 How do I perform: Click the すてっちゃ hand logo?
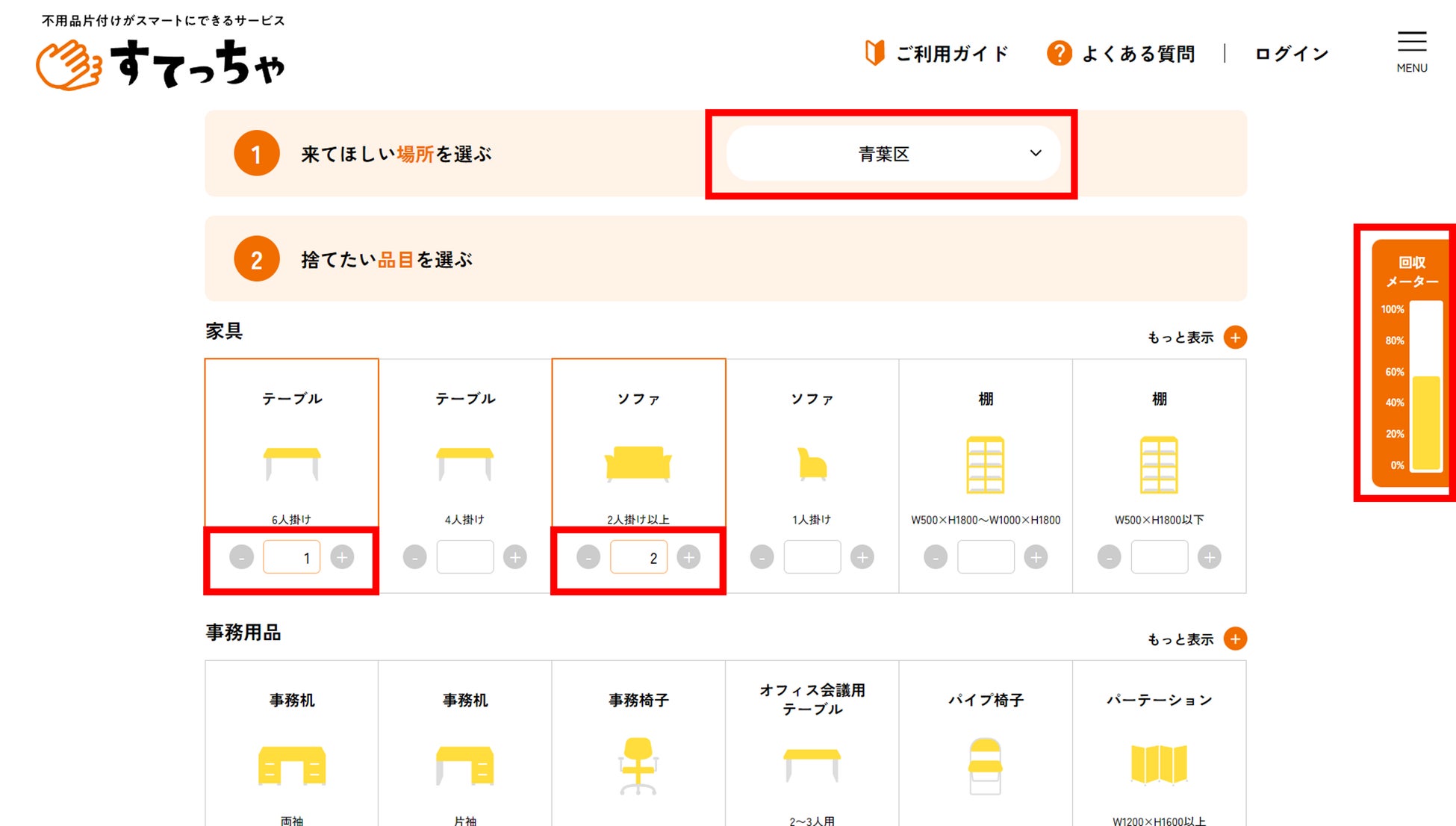tap(69, 66)
